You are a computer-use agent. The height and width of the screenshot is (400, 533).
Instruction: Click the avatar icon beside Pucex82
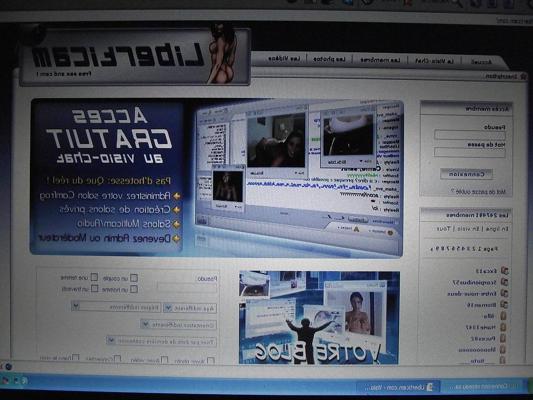point(503,338)
